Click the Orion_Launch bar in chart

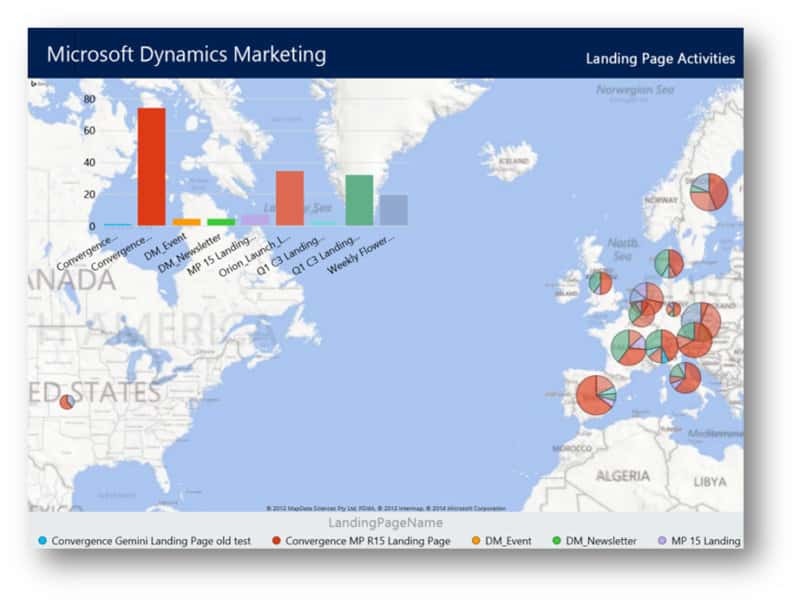click(290, 198)
